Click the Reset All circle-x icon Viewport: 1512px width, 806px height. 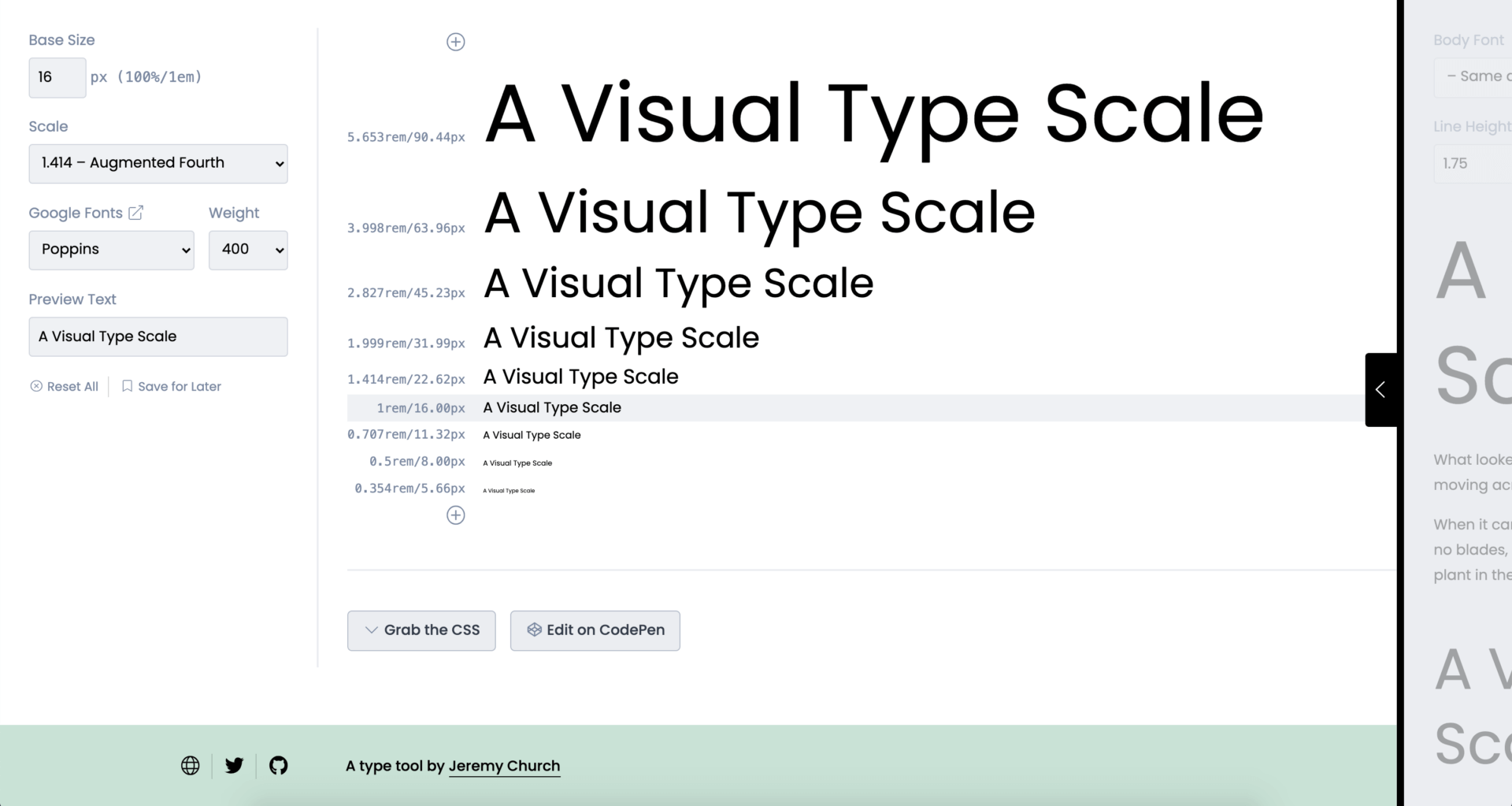click(36, 386)
